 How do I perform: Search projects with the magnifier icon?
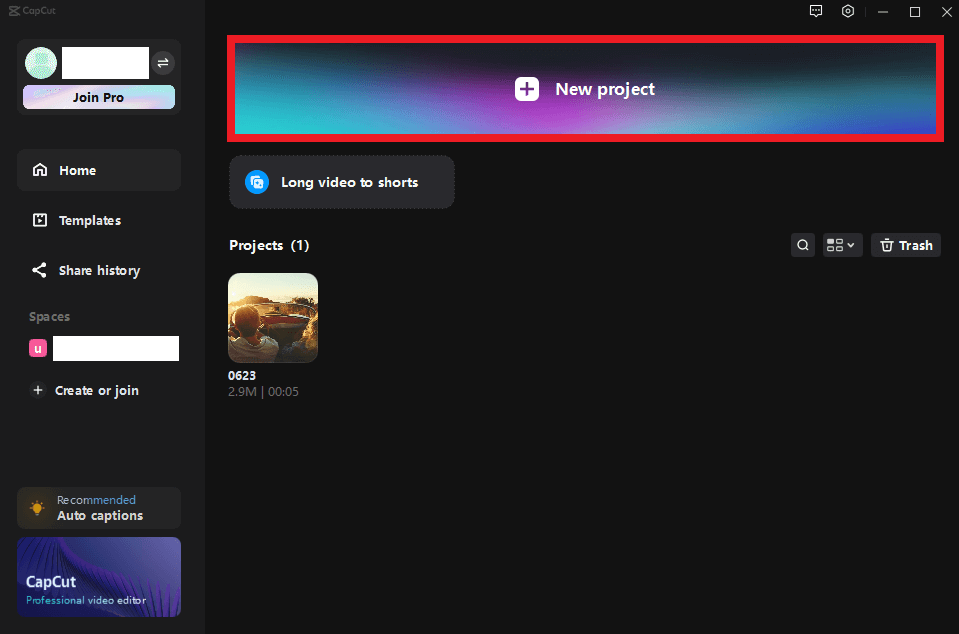pos(803,245)
